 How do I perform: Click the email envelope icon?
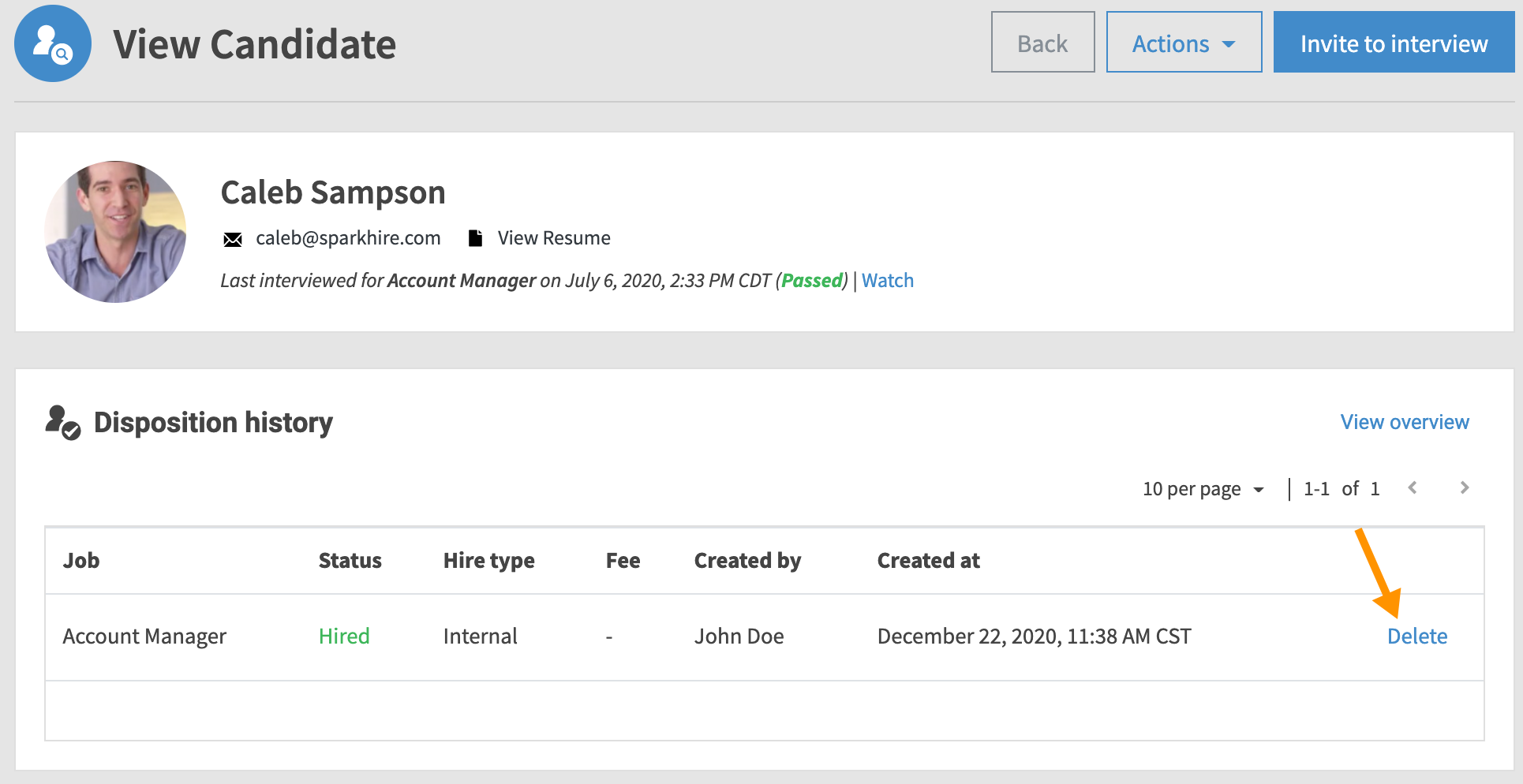click(x=233, y=239)
